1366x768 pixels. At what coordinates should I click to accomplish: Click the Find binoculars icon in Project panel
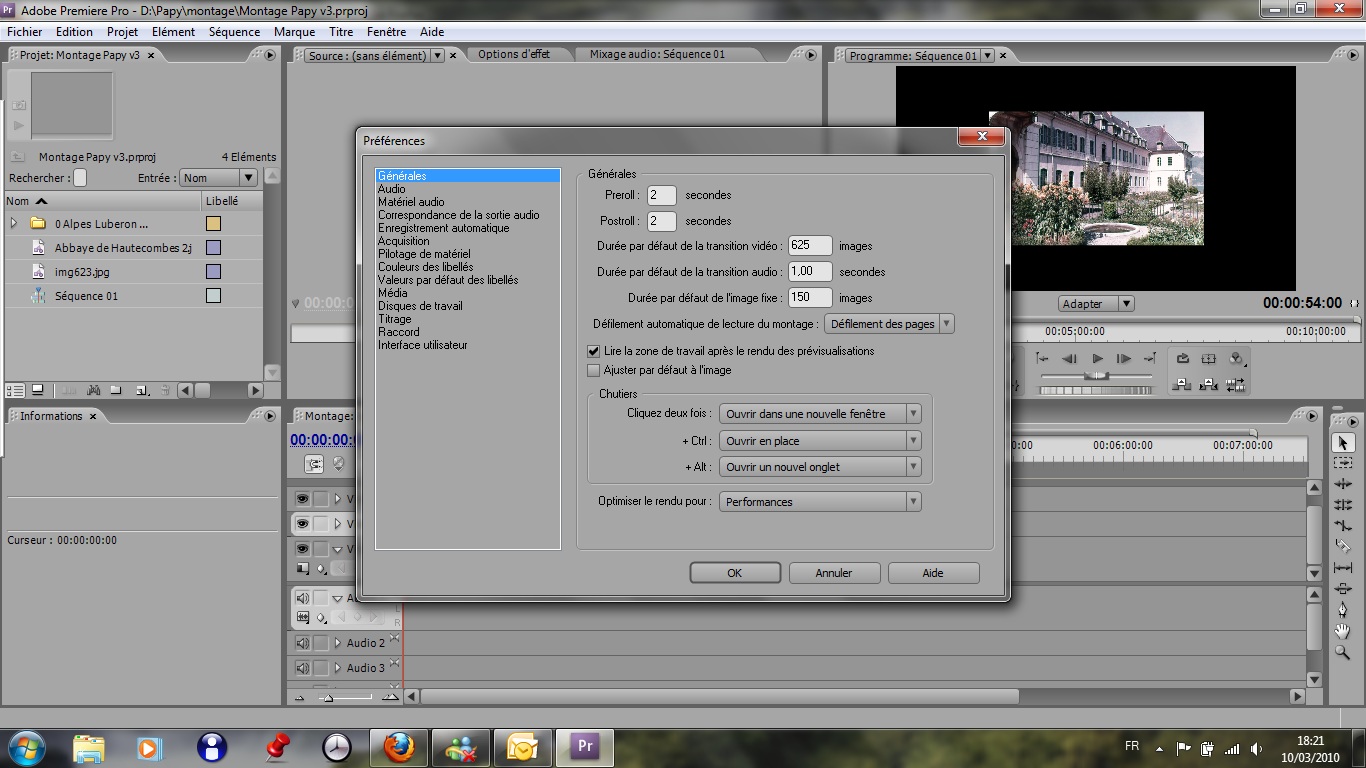[93, 390]
